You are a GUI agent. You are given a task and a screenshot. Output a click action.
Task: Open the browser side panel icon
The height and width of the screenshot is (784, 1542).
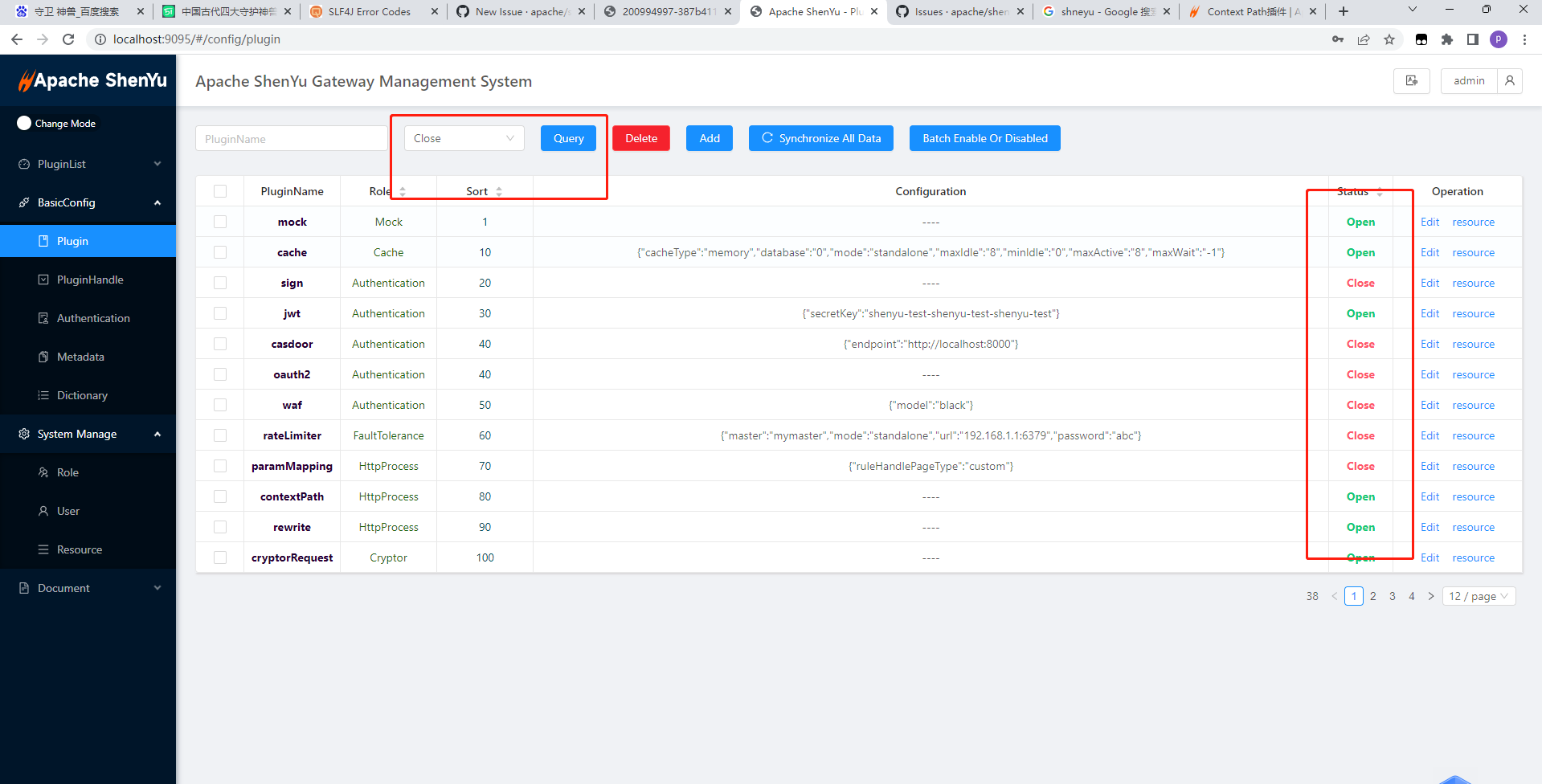click(x=1473, y=39)
